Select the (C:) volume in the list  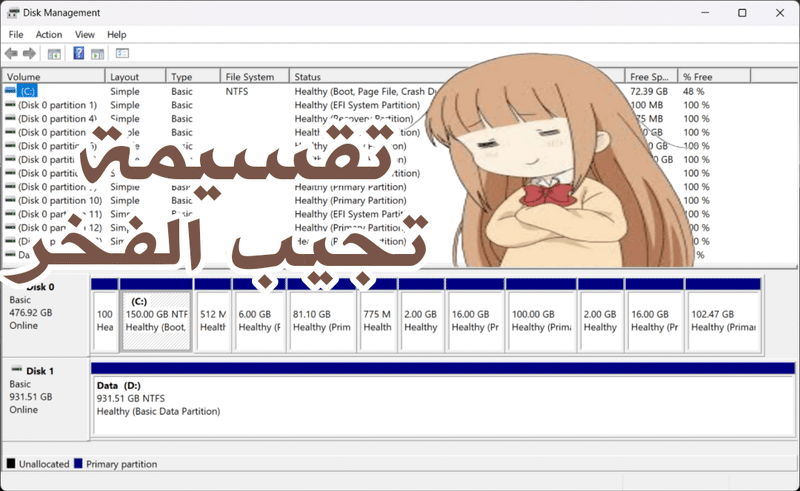click(28, 91)
